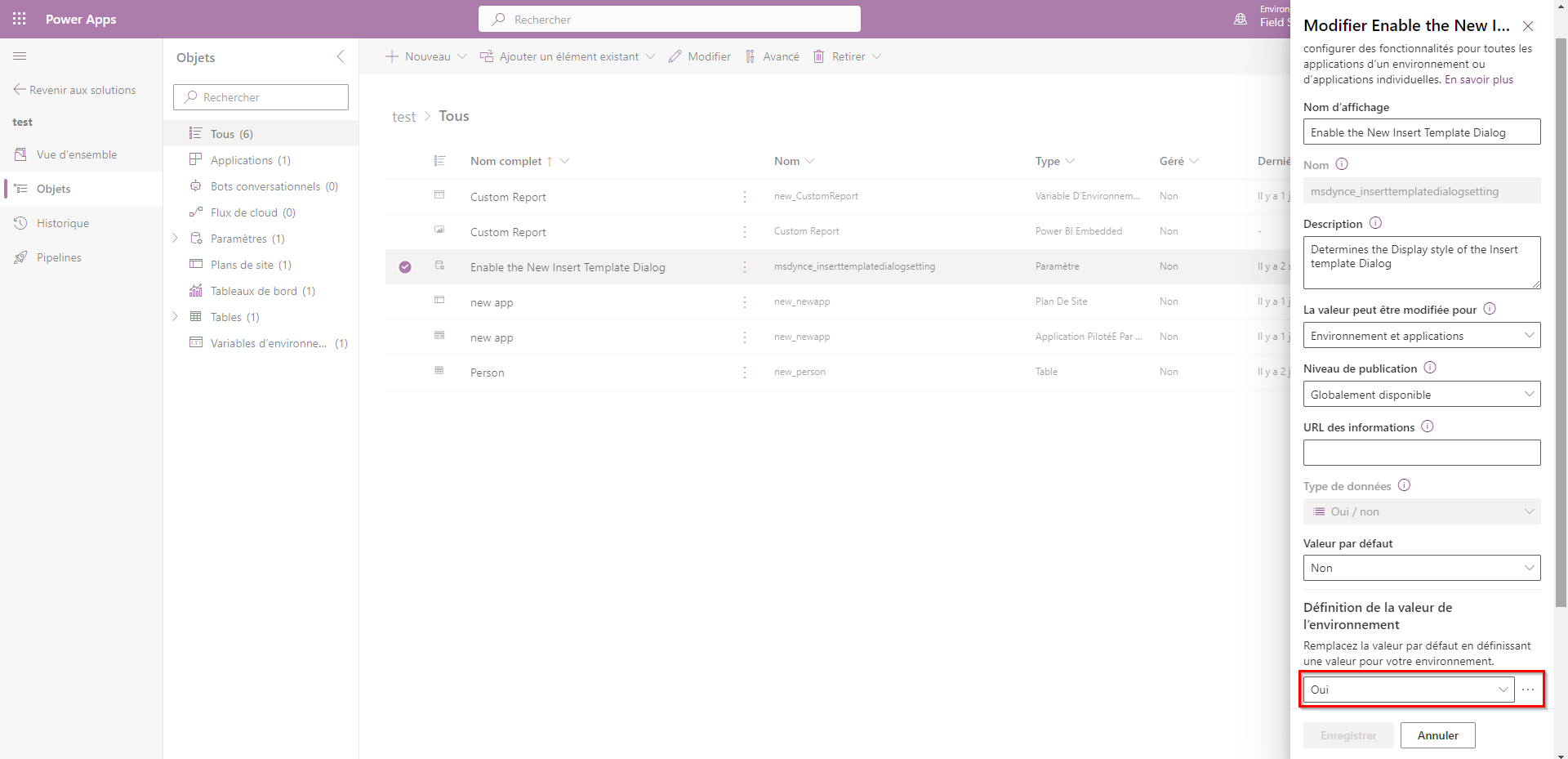Focus the Objets panel Rechercher box
The height and width of the screenshot is (759, 1568).
pos(261,97)
